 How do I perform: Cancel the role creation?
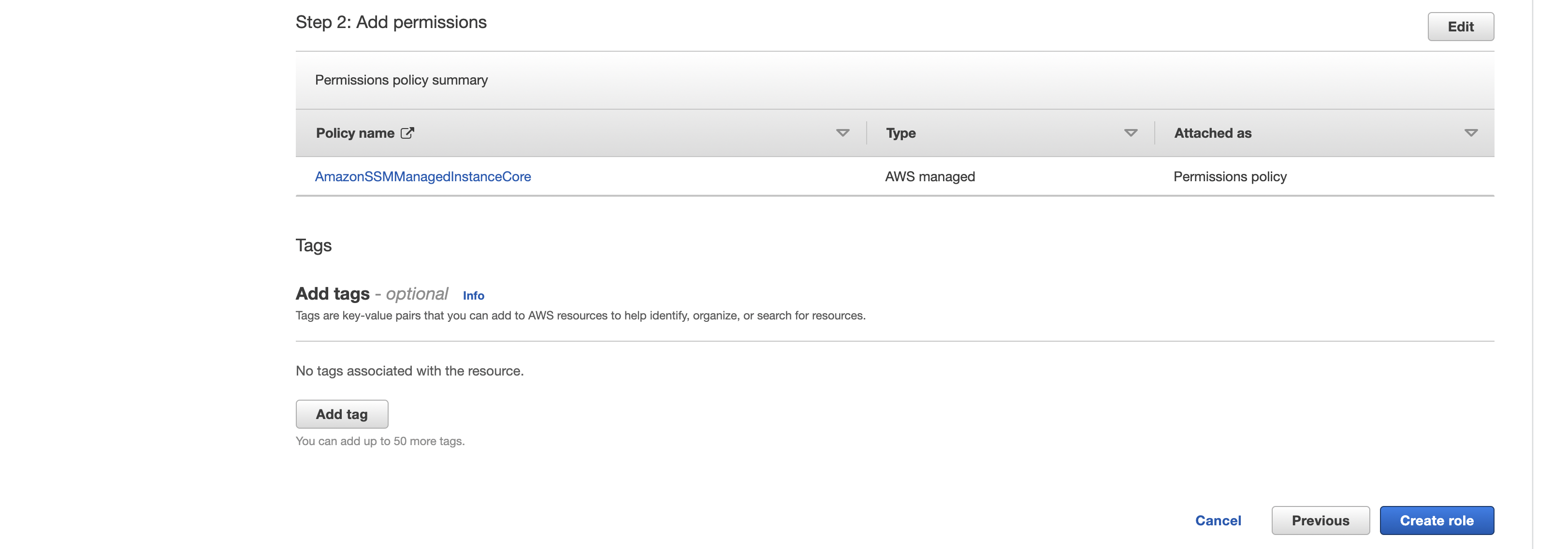1218,520
